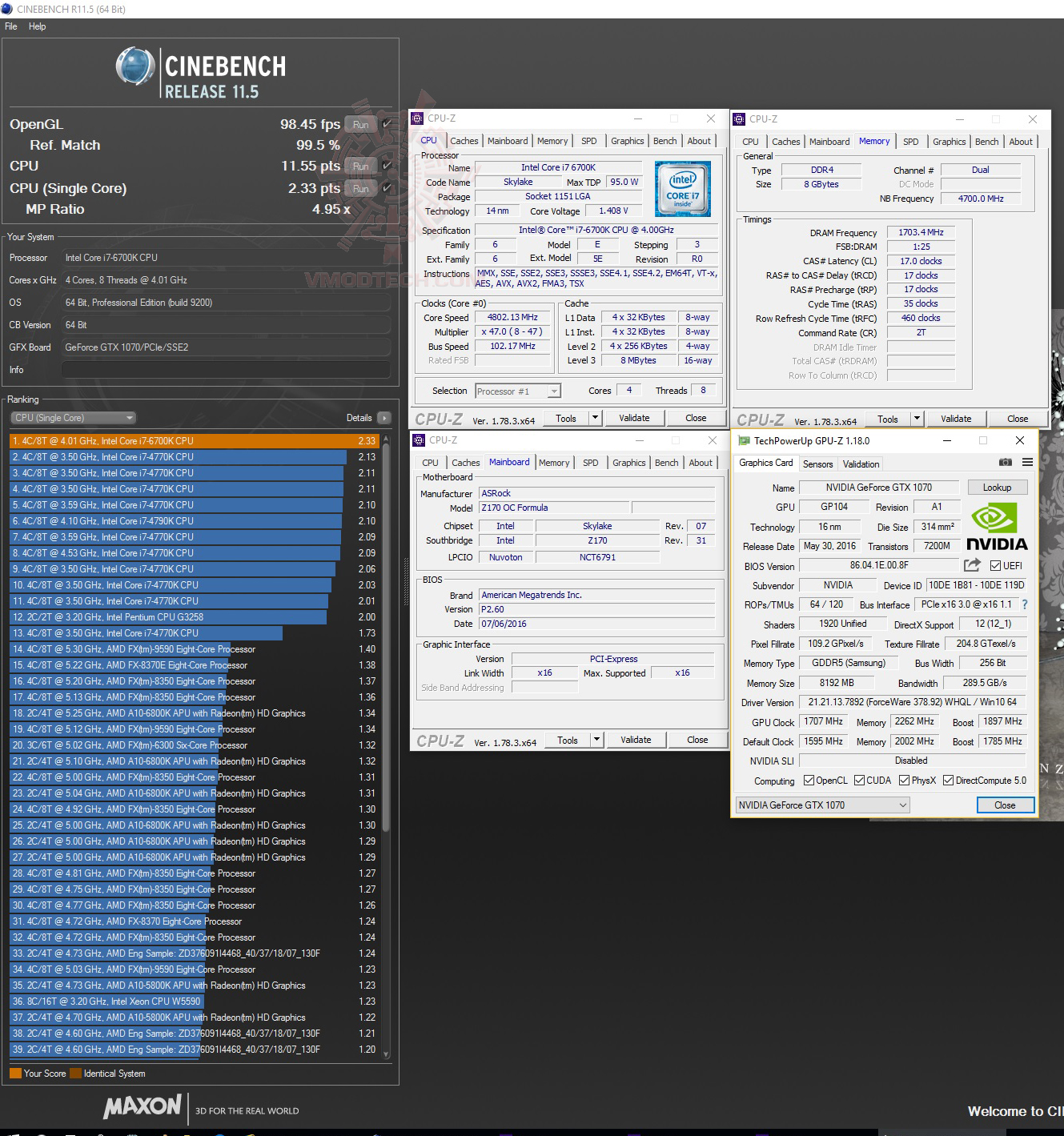Toggle the UEFI checkbox
1064x1136 pixels.
click(995, 566)
